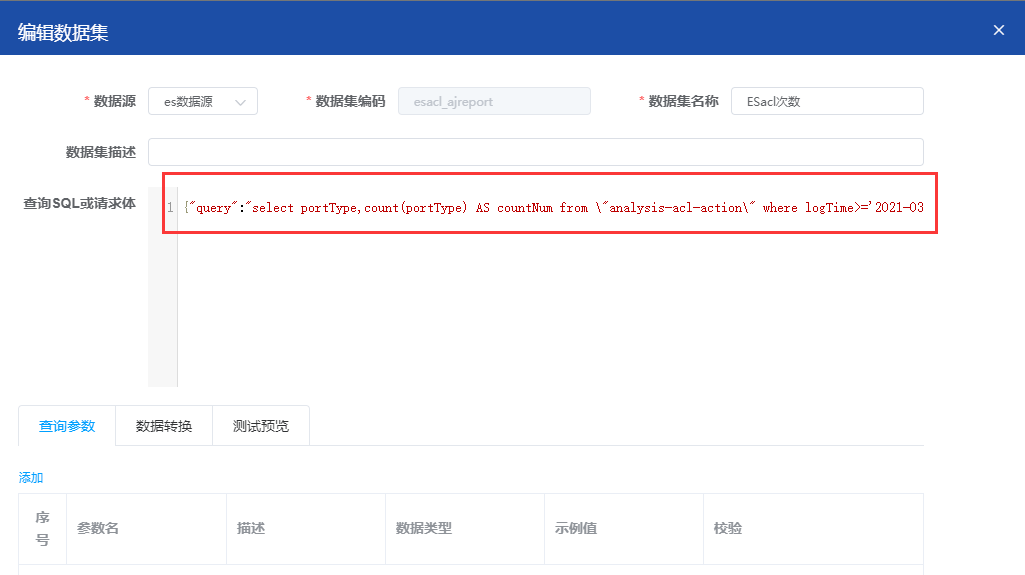Click the chevron arrow in 数据源 selector
This screenshot has height=575, width=1025.
(240, 102)
